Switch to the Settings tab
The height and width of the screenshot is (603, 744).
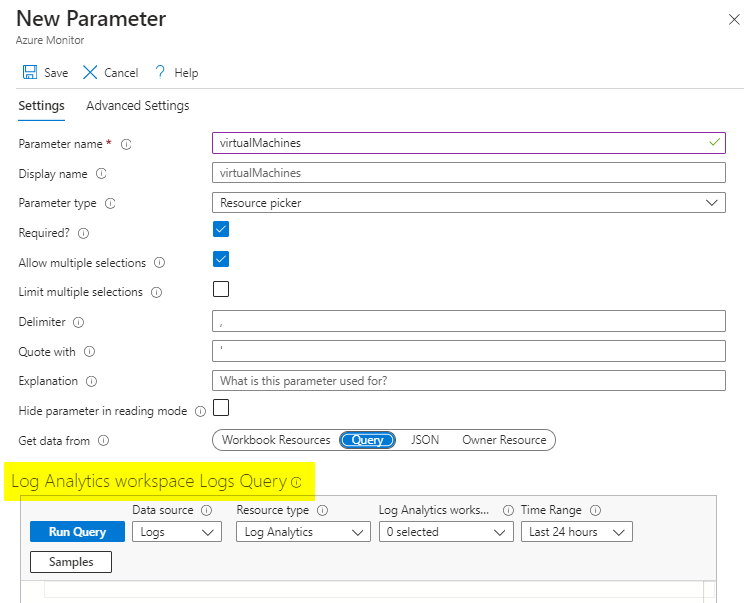coord(41,106)
